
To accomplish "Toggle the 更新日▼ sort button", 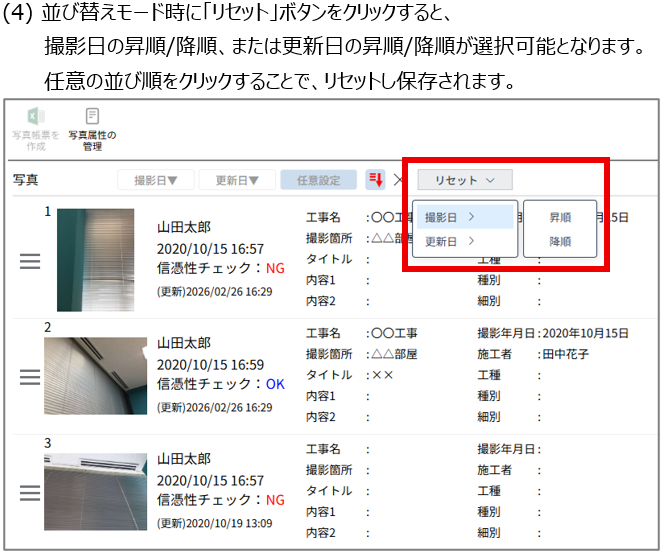I will click(x=236, y=180).
